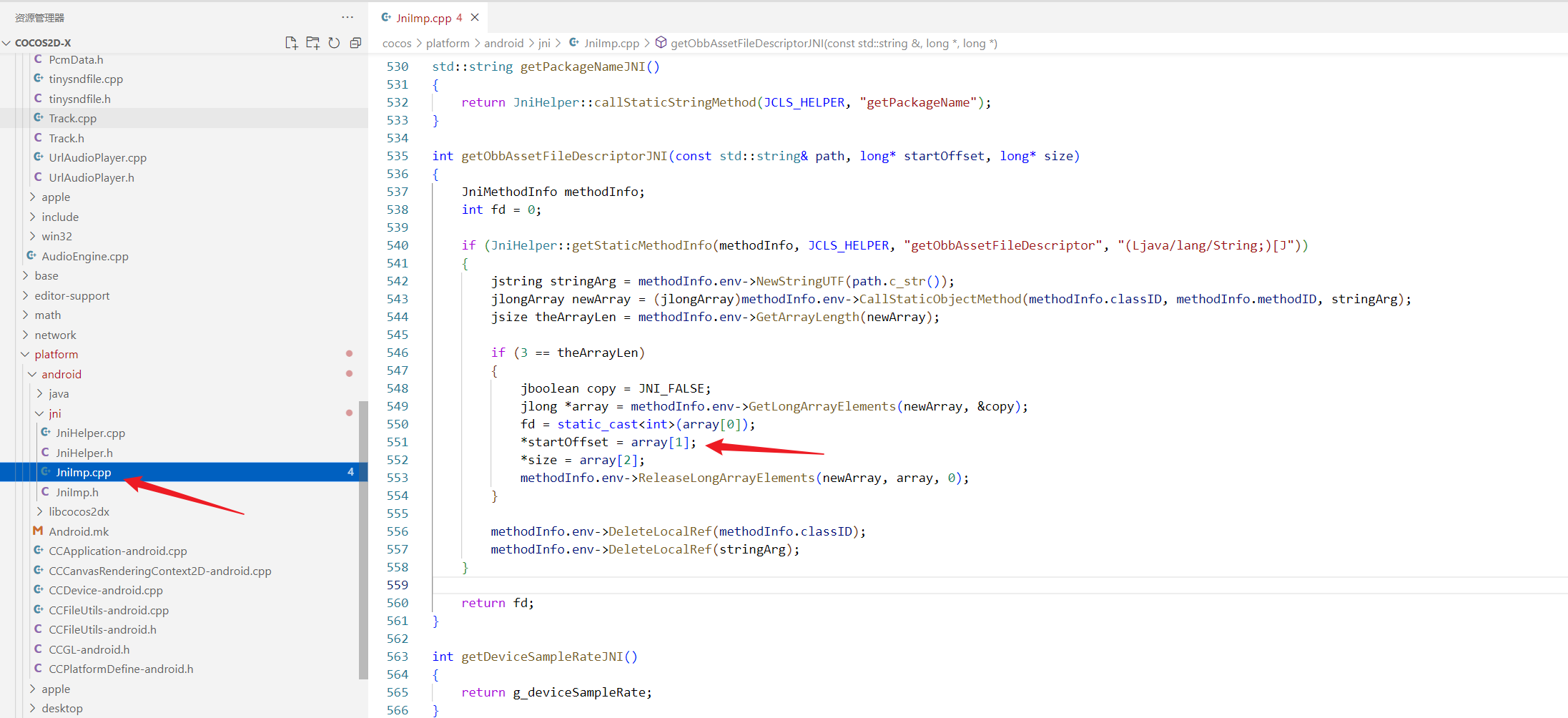Click the New File icon in explorer header
Screen dimensions: 1568x718
291,43
